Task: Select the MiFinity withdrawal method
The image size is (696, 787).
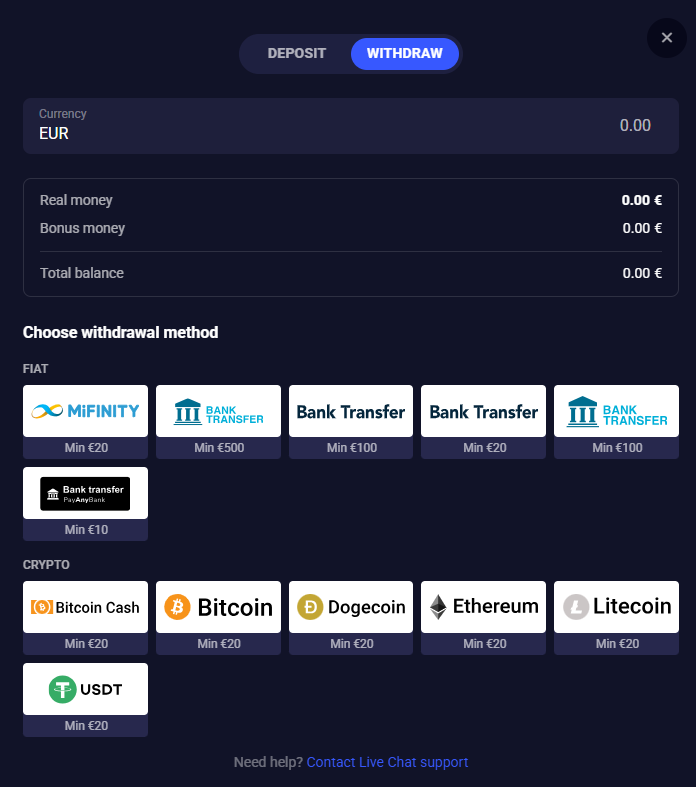Action: [x=85, y=411]
